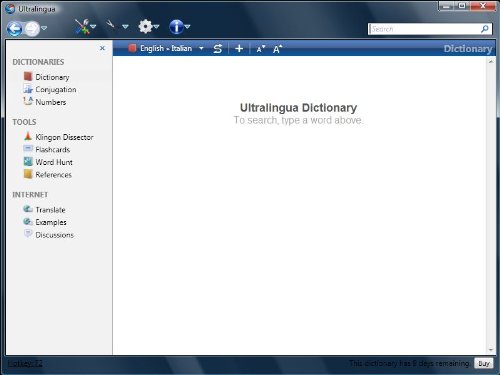Click the Examples globe icon
The width and height of the screenshot is (500, 375).
click(x=28, y=221)
